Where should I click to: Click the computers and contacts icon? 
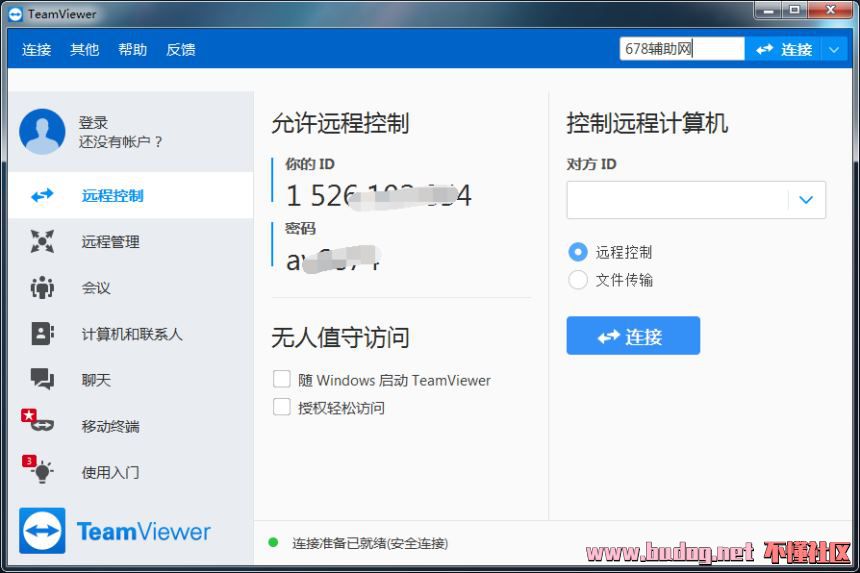point(42,333)
